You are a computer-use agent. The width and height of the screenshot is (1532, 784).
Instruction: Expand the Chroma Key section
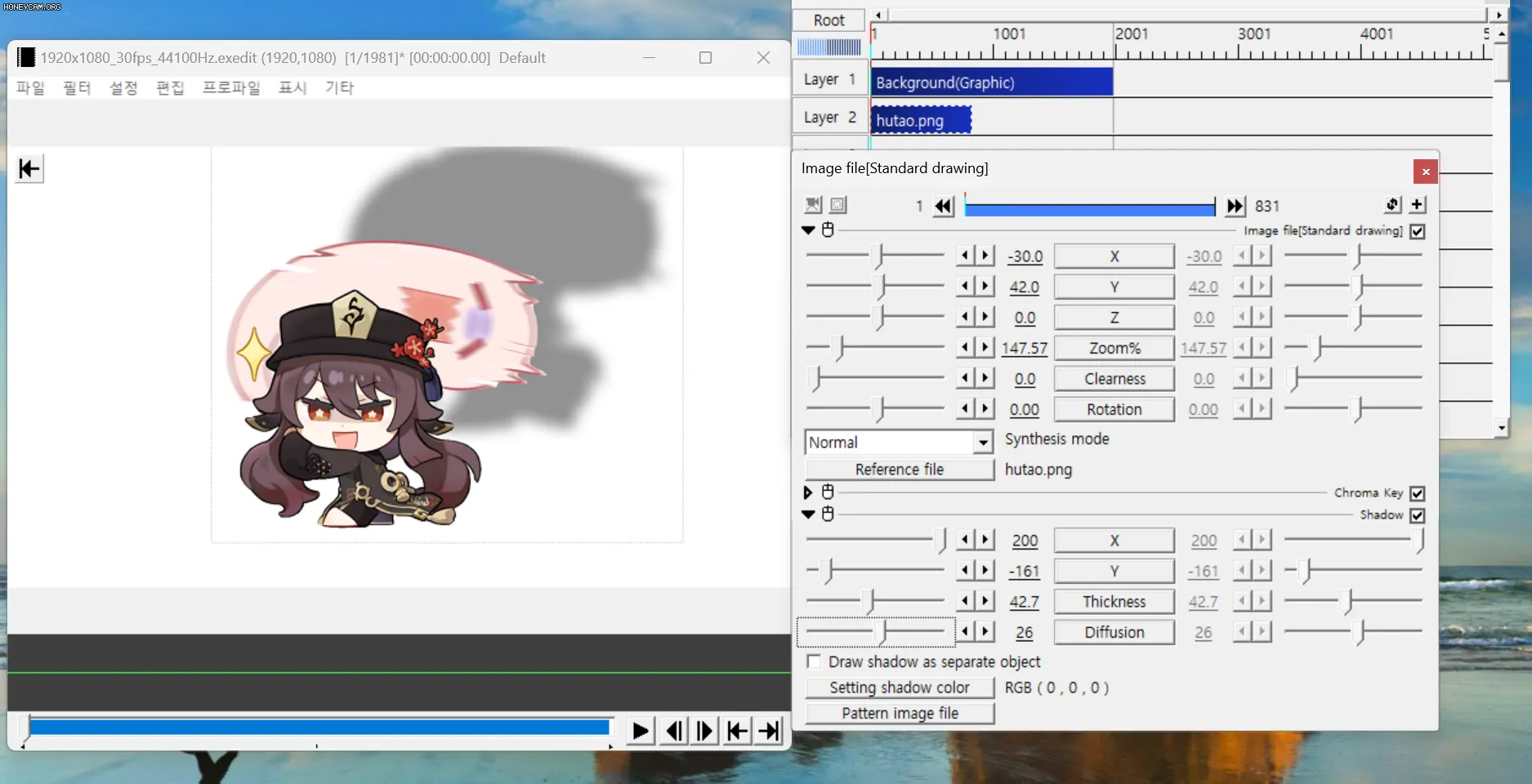[808, 492]
